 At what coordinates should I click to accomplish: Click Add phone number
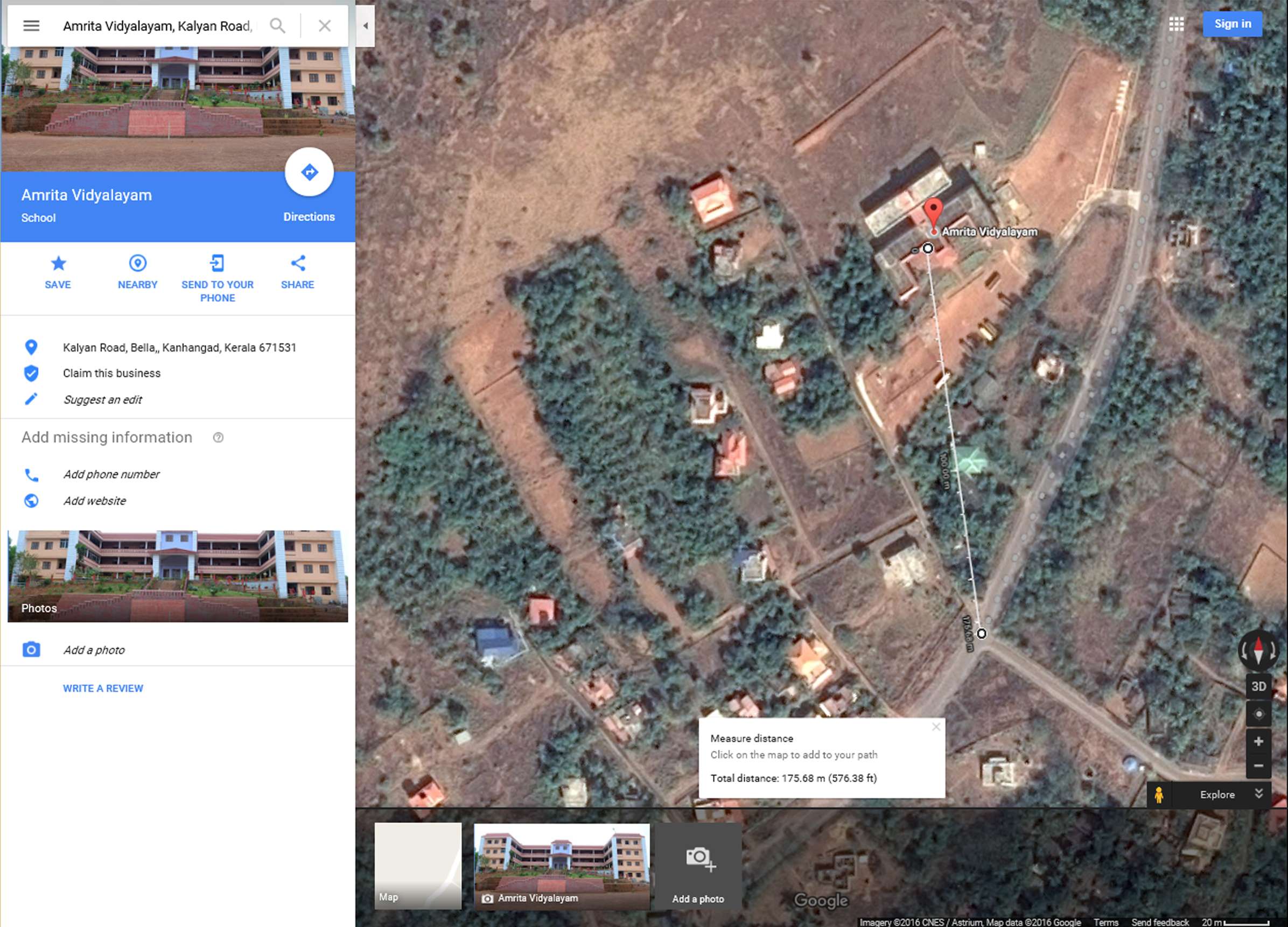[x=111, y=474]
